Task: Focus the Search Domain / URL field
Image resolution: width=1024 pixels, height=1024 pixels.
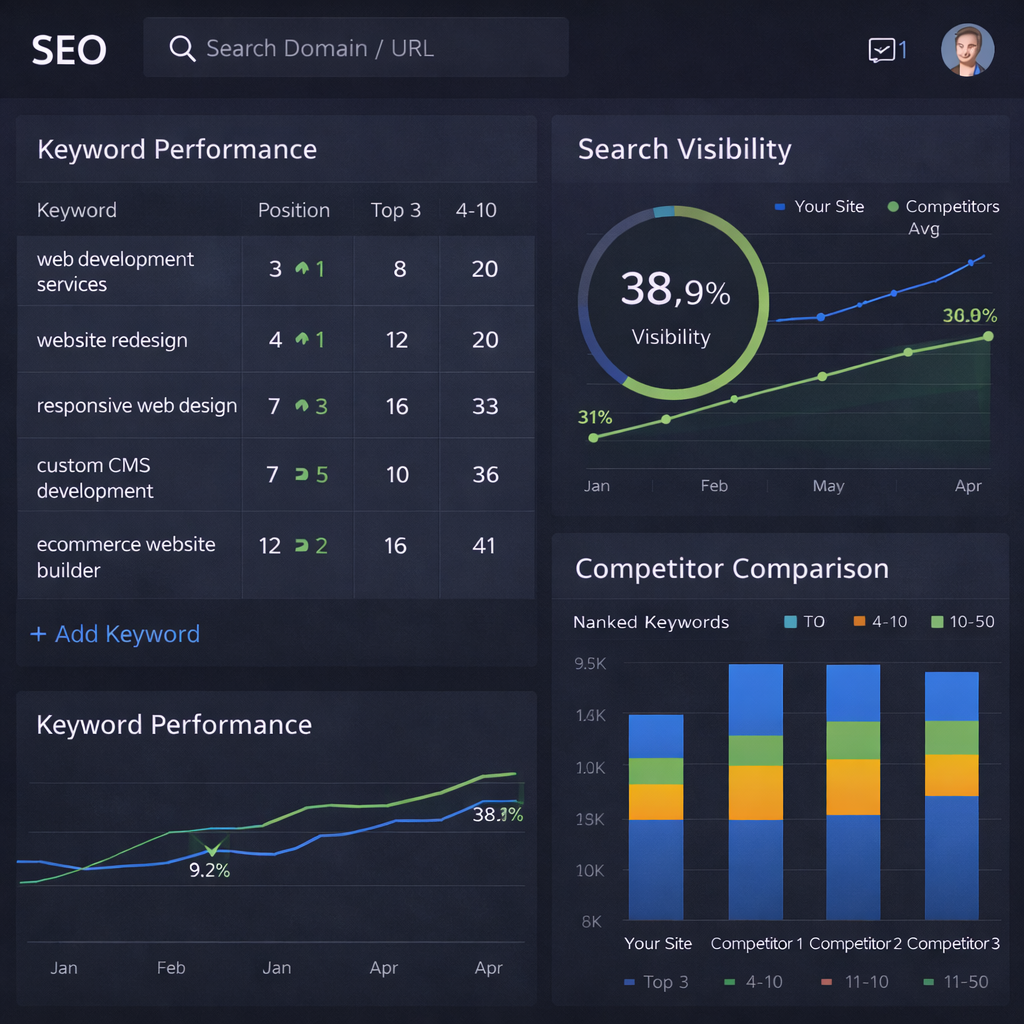Action: [x=370, y=48]
